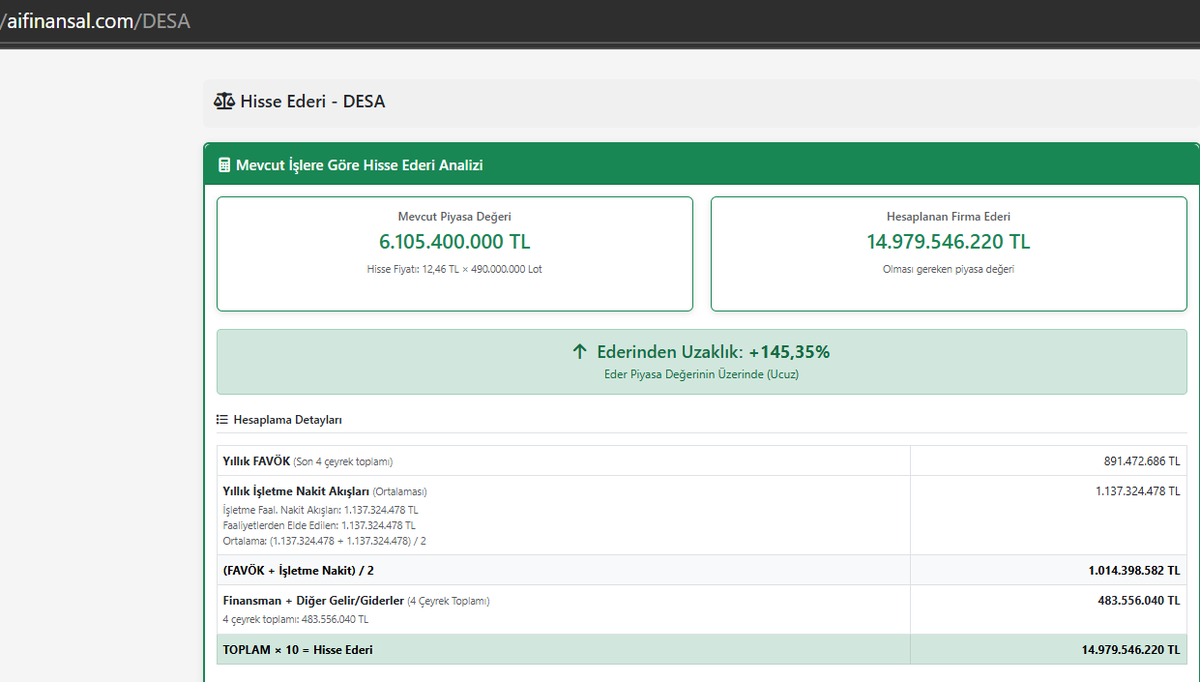Click 'TOPLAM × 10 = Hisse Ederi' label

(298, 650)
